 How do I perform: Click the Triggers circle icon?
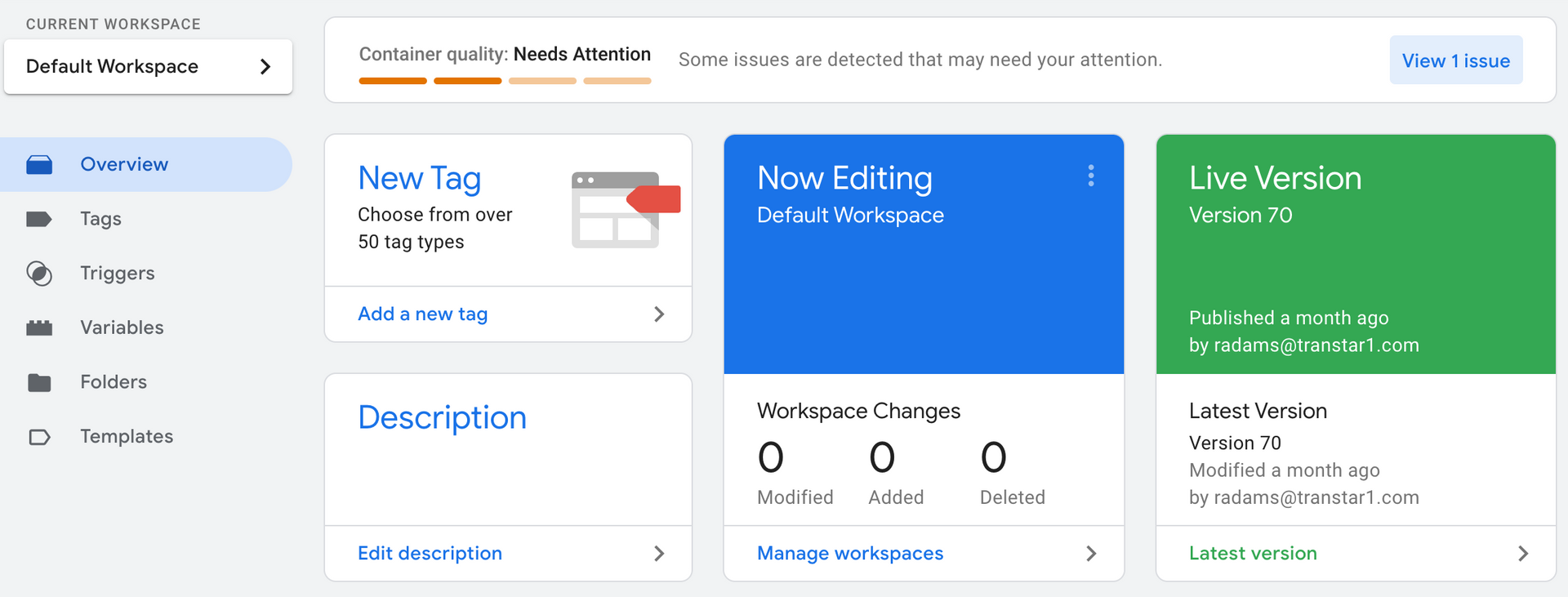point(39,274)
